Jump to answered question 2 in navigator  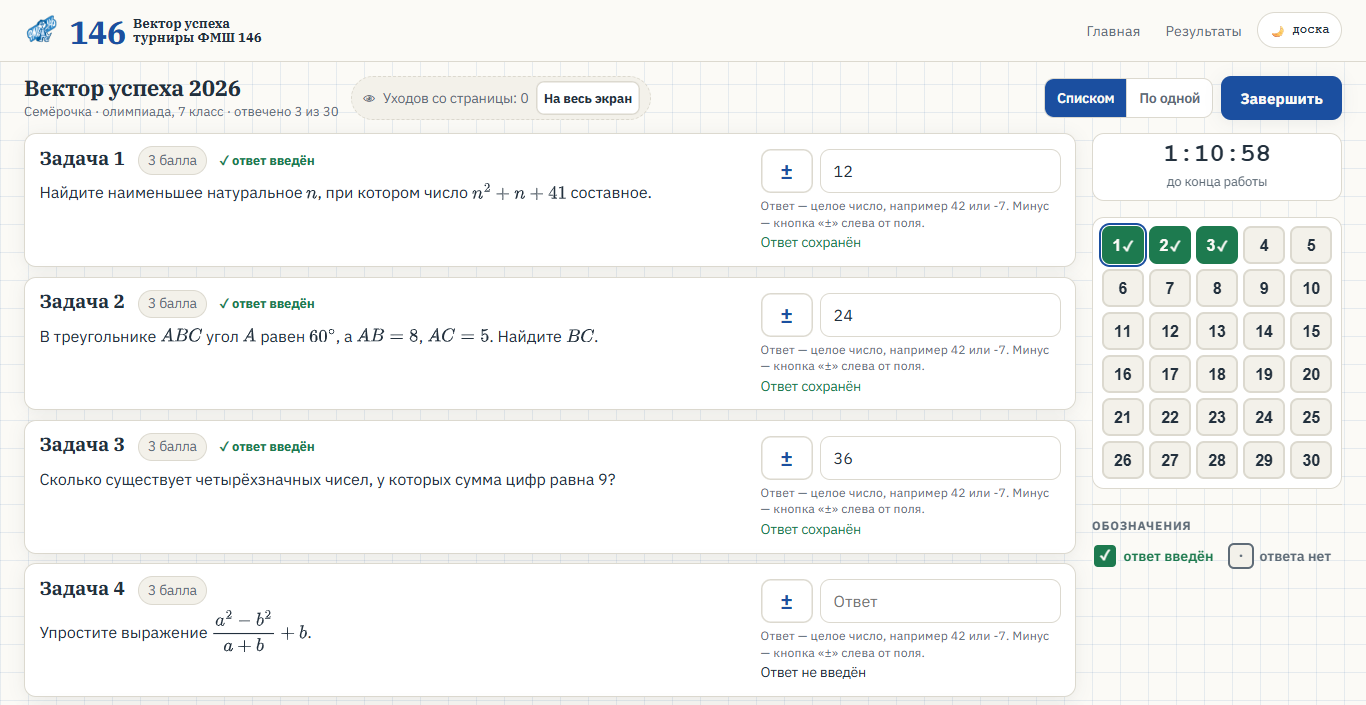pos(1170,245)
